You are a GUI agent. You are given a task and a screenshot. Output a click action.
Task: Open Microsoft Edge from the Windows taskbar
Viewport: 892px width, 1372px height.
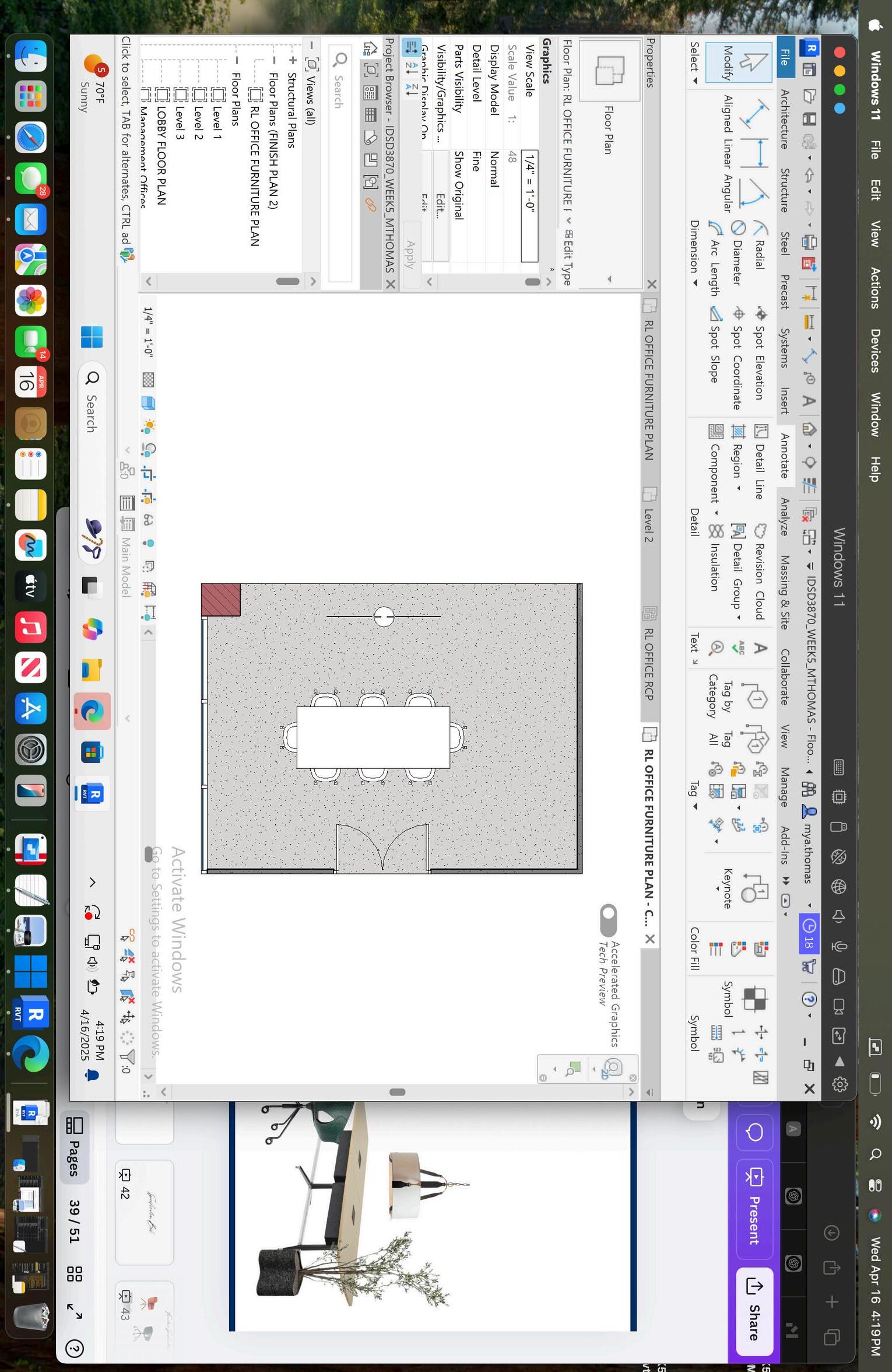[x=92, y=711]
